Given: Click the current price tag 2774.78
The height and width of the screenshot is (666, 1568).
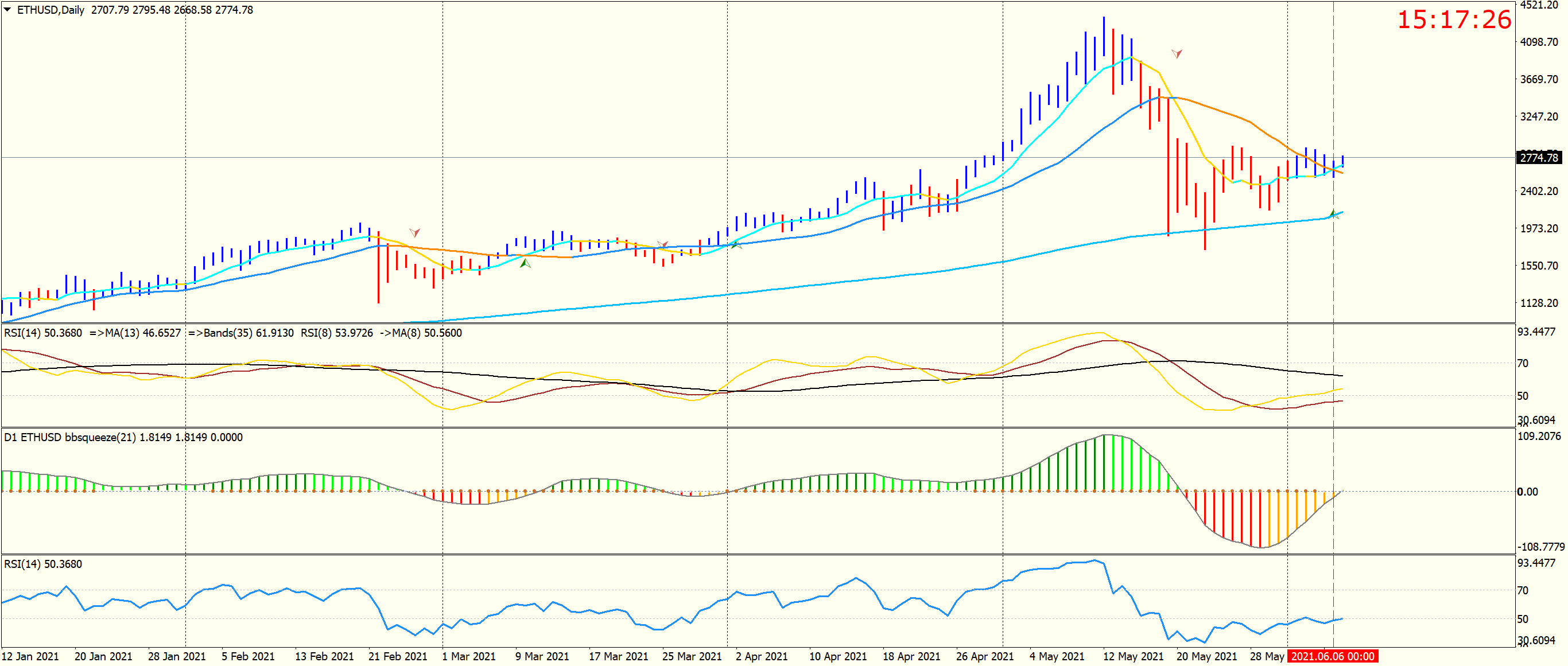Looking at the screenshot, I should coord(1539,158).
